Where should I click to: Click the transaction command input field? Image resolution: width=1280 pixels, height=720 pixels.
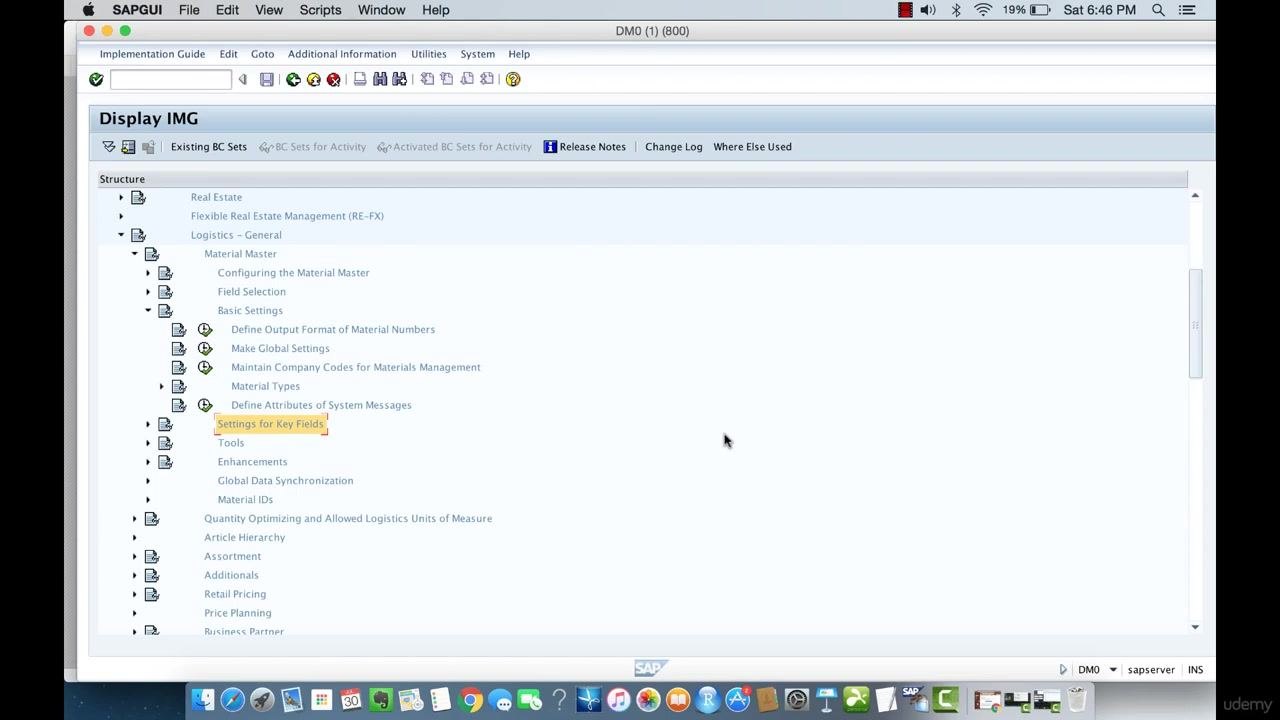coord(171,79)
